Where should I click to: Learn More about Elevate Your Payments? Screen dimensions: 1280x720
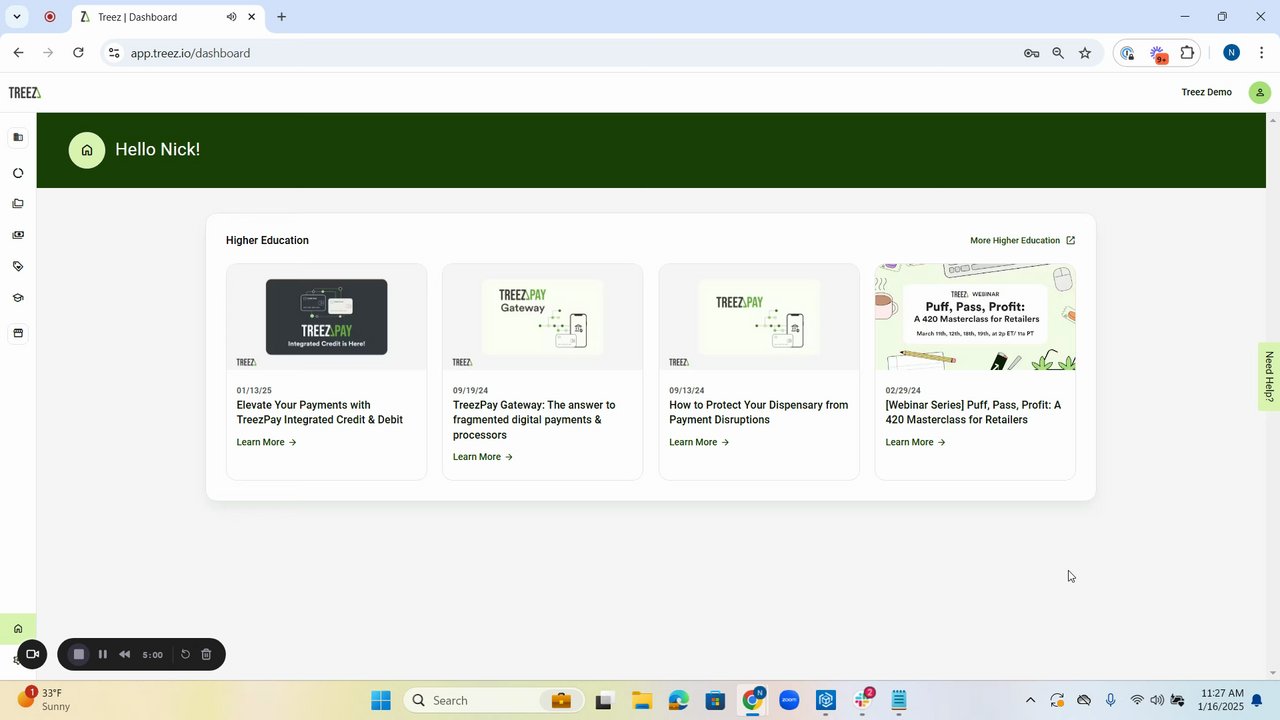click(x=266, y=442)
